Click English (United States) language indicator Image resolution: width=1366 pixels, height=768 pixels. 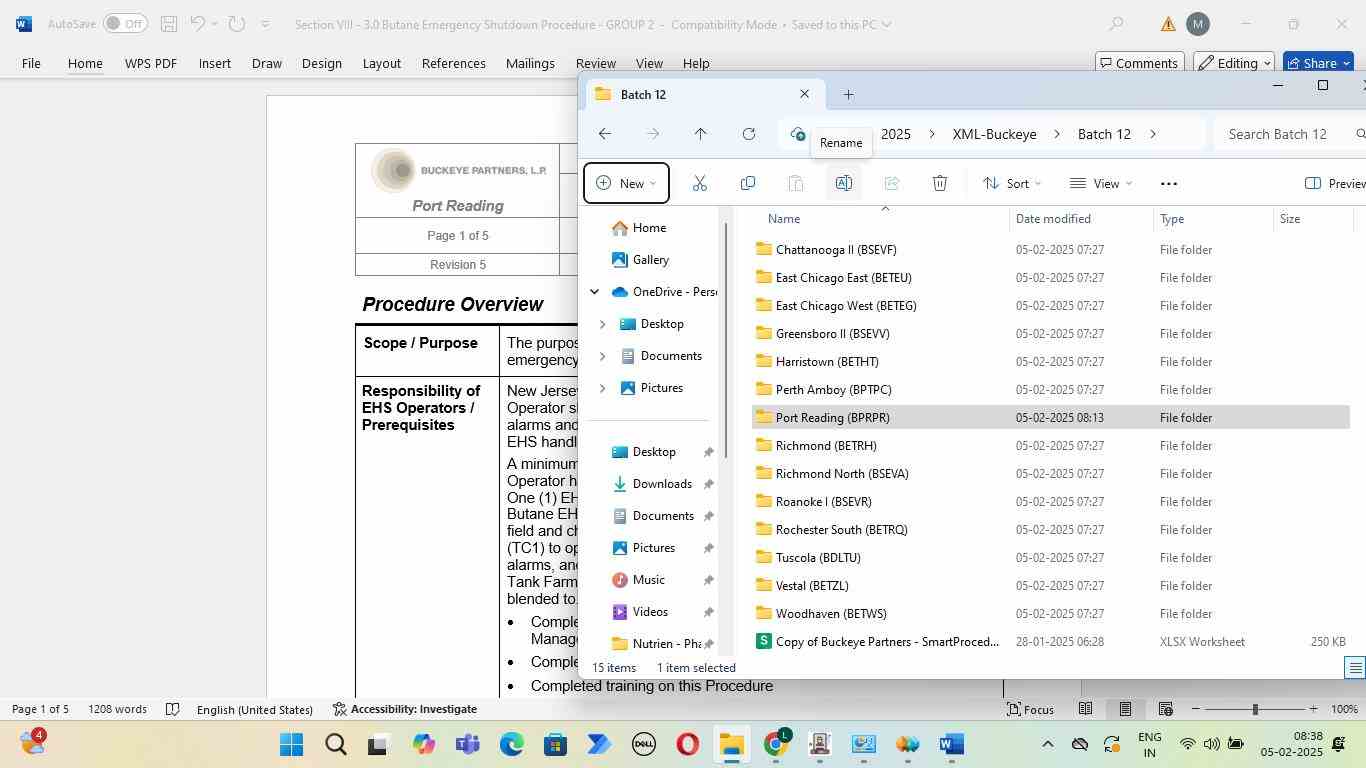coord(254,709)
